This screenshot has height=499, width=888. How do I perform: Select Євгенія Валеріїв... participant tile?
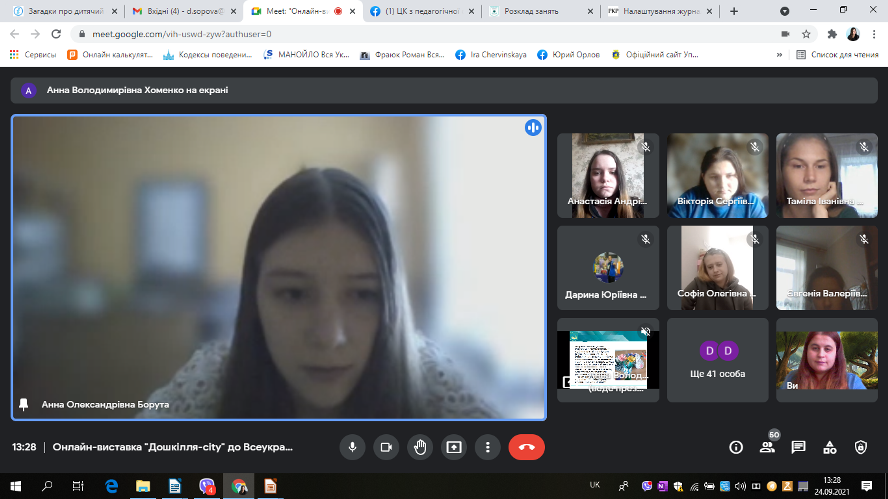click(827, 268)
